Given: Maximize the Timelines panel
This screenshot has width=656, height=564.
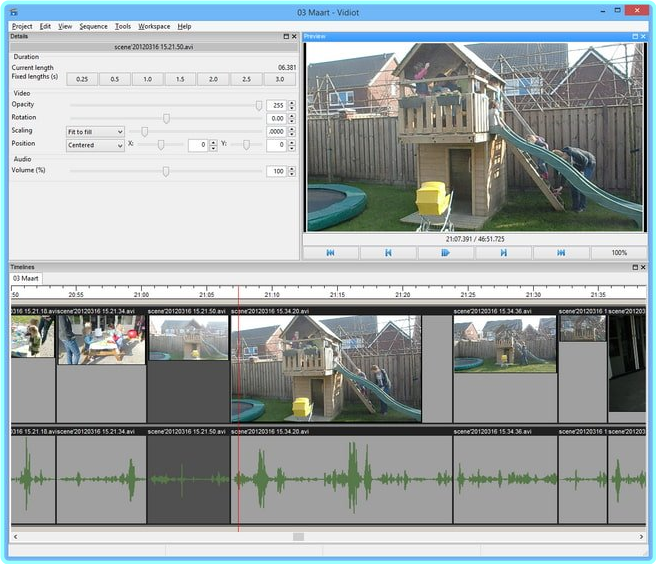Looking at the screenshot, I should 633,267.
